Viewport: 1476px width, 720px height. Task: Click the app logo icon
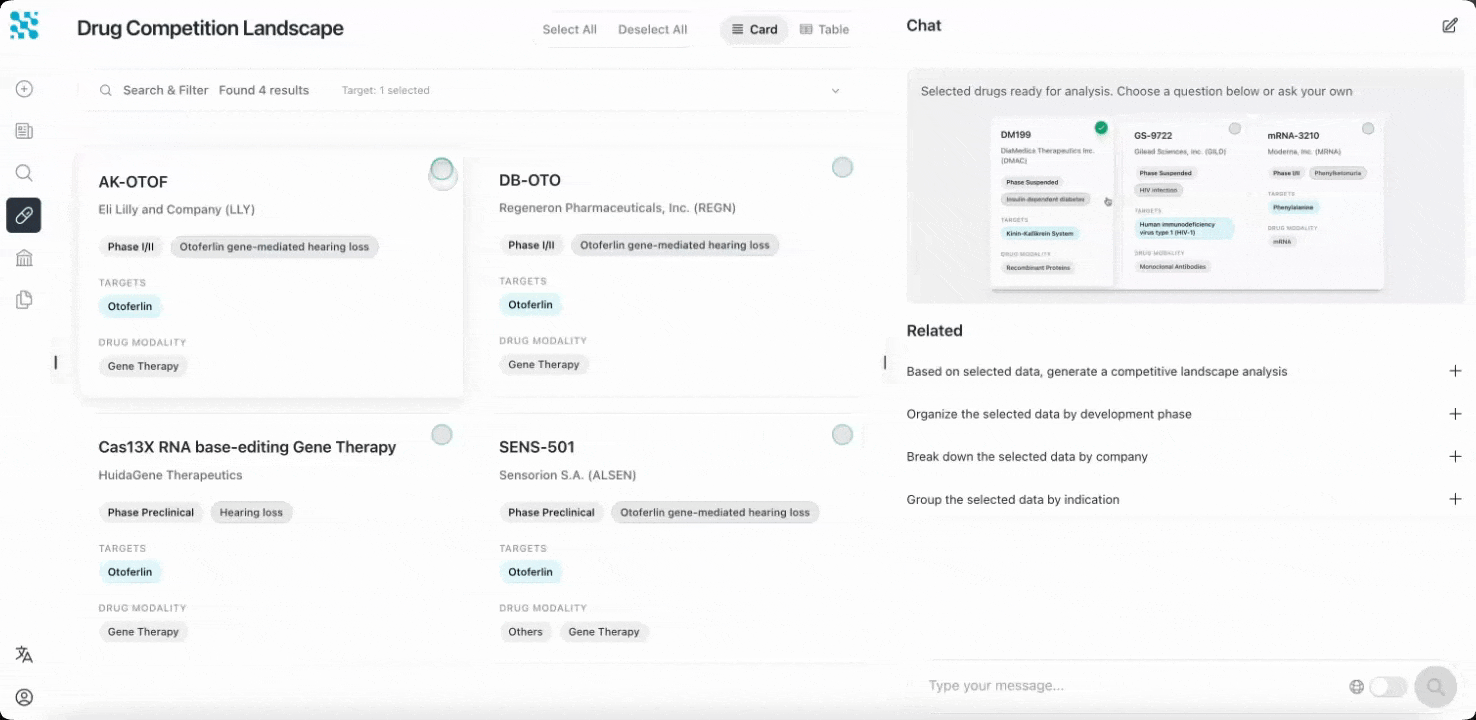(24, 25)
